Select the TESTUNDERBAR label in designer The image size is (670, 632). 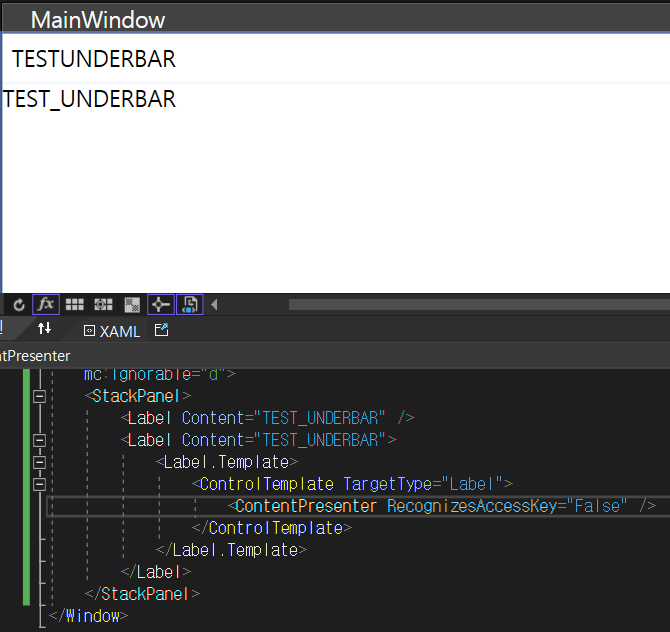pos(94,59)
